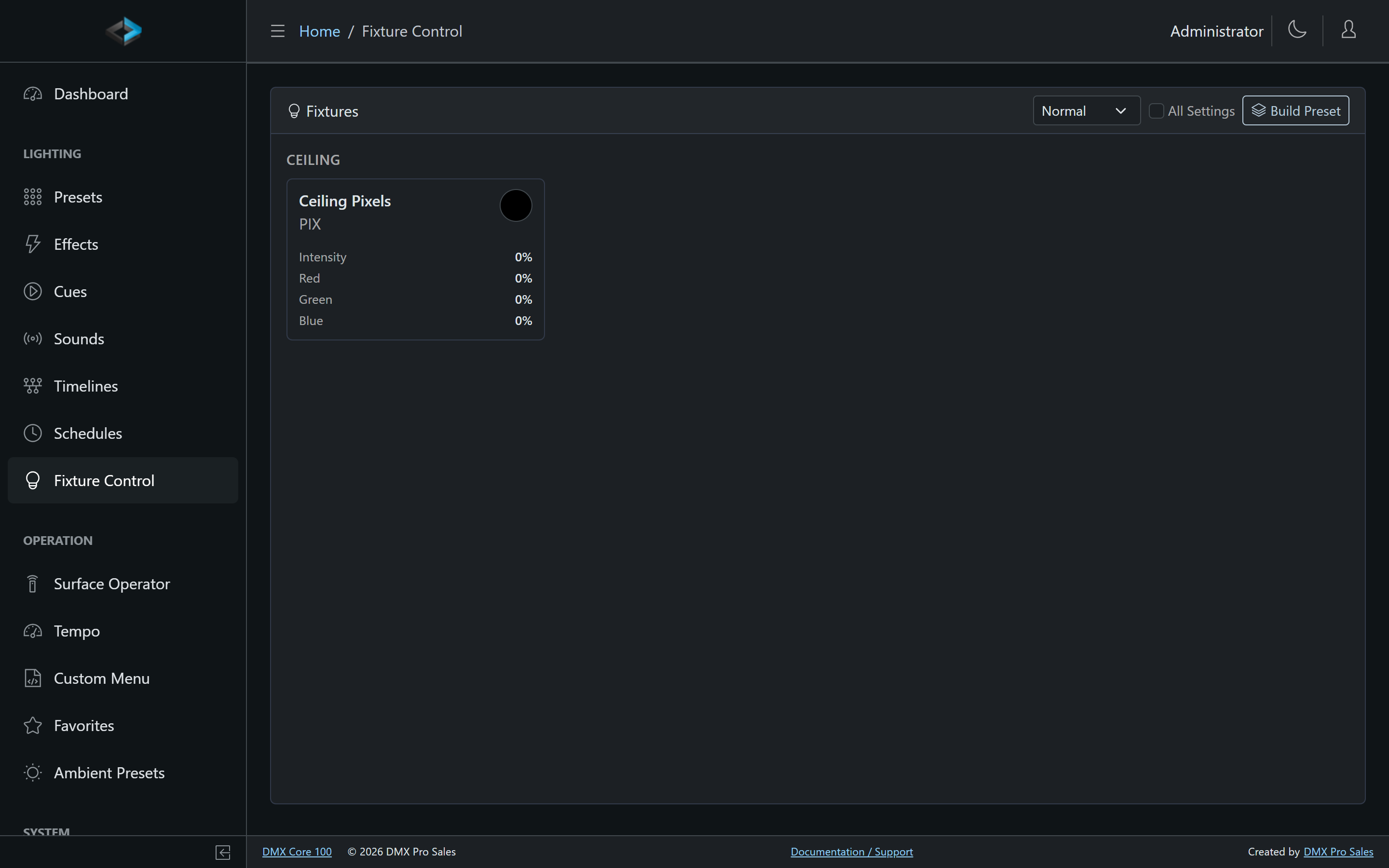
Task: Click the Fixture Control bulb icon
Action: [x=33, y=480]
